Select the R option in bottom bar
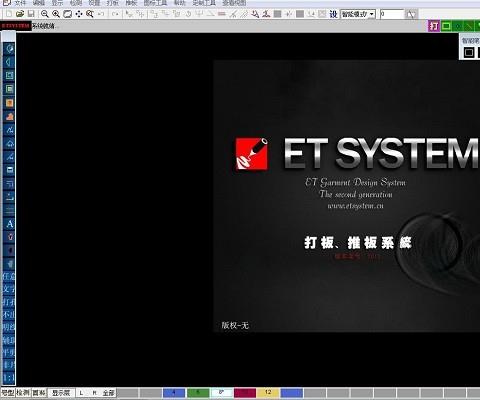Image resolution: width=480 pixels, height=400 pixels. 94,393
